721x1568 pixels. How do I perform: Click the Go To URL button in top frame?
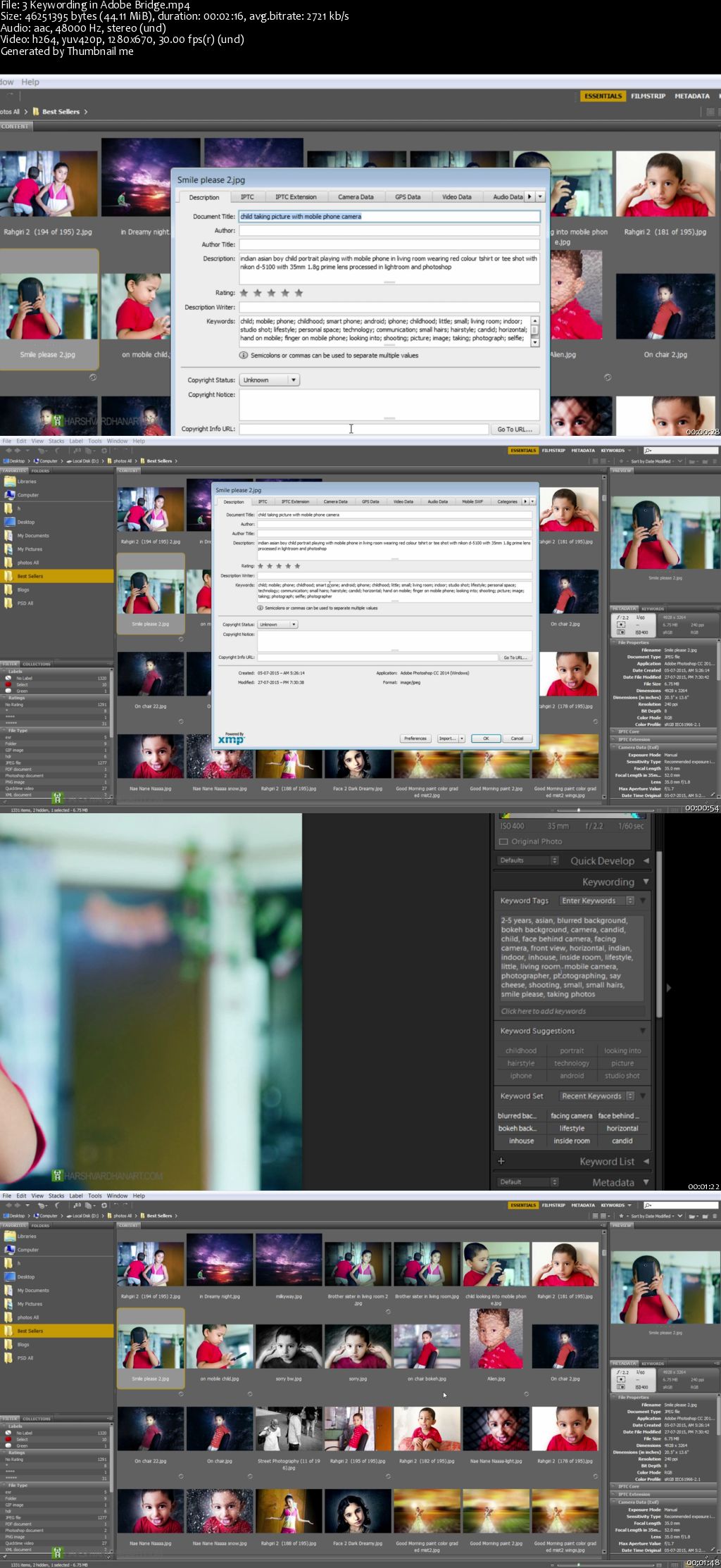515,429
